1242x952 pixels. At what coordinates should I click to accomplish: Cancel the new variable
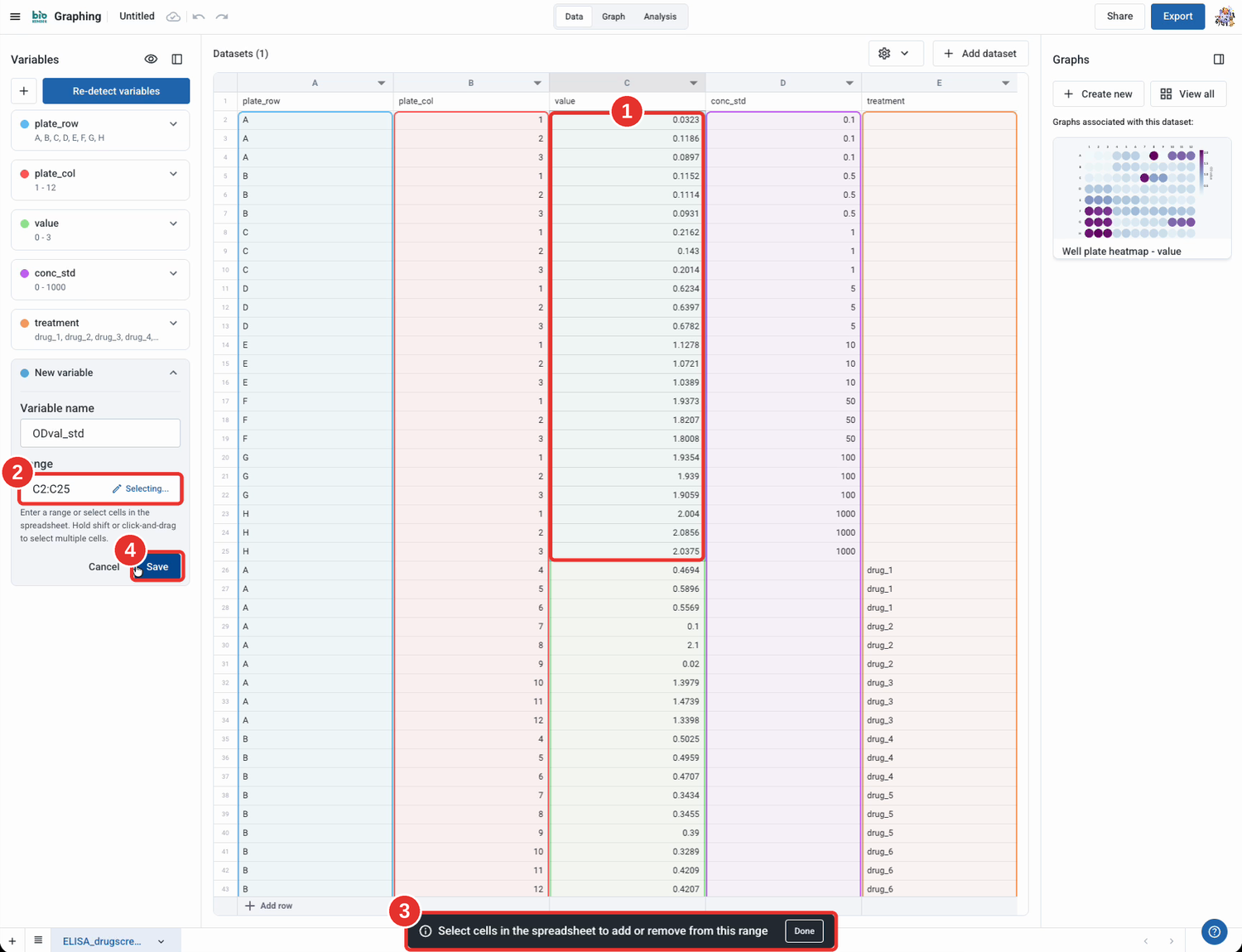[x=103, y=567]
